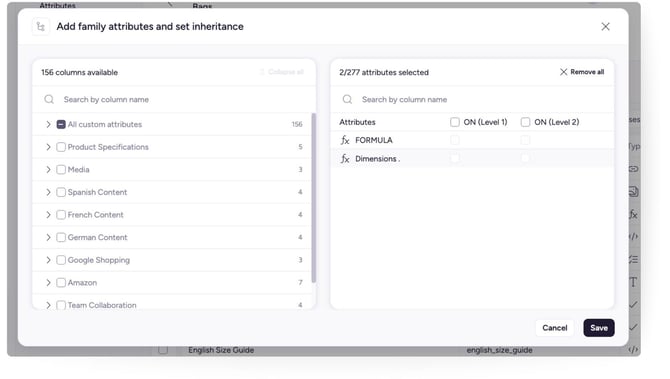Expand the French Content group
The height and width of the screenshot is (379, 670).
coord(48,215)
